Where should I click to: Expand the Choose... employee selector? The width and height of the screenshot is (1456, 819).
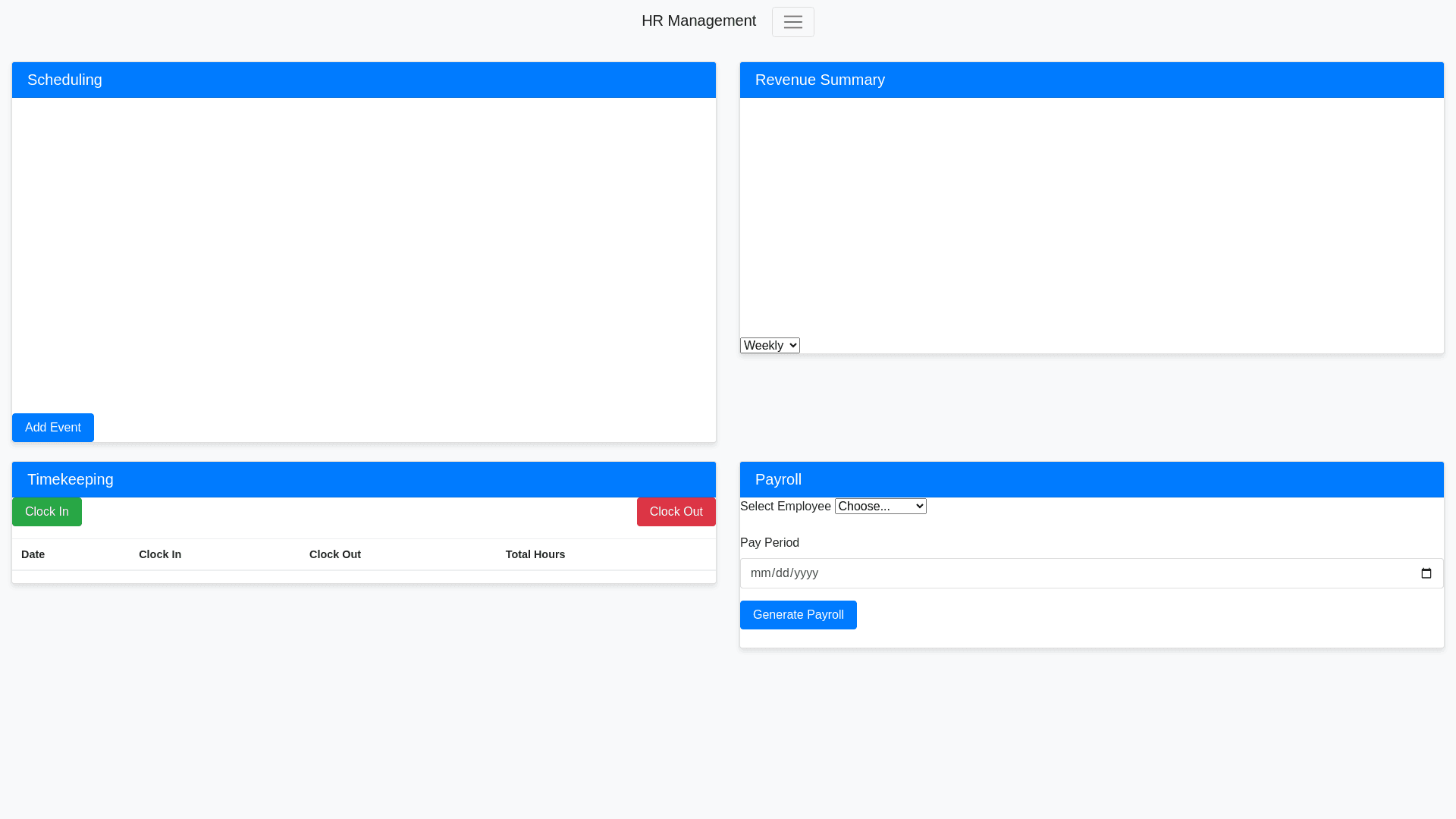click(880, 506)
